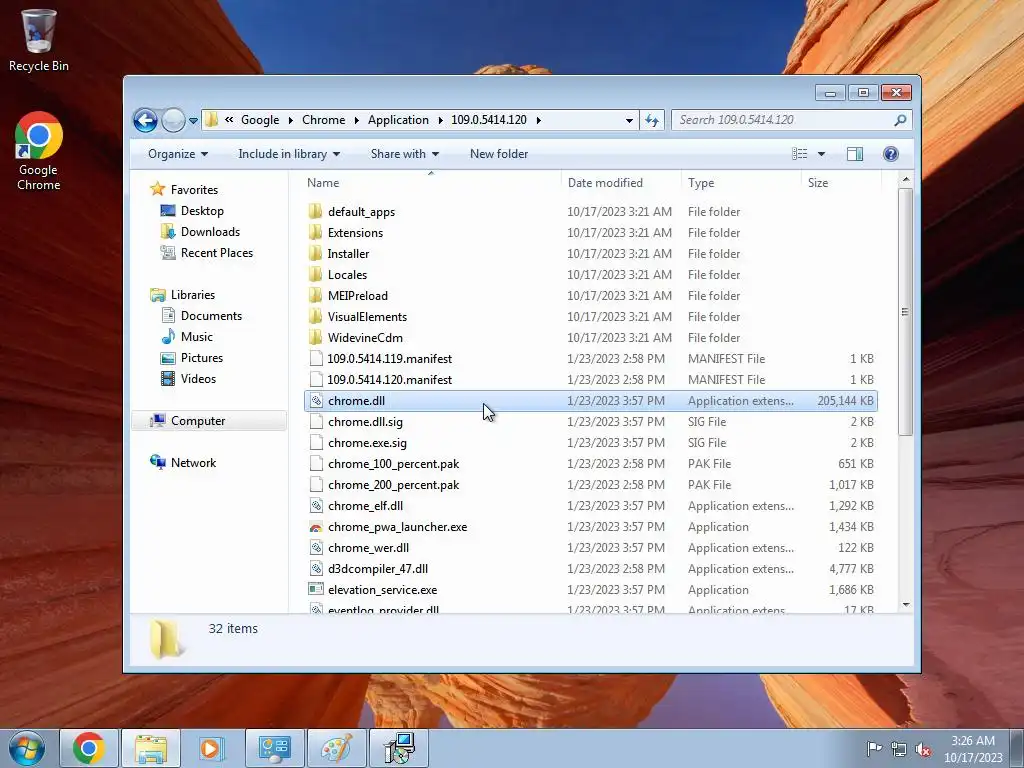The height and width of the screenshot is (768, 1024).
Task: Open Videos library
Action: click(x=198, y=379)
